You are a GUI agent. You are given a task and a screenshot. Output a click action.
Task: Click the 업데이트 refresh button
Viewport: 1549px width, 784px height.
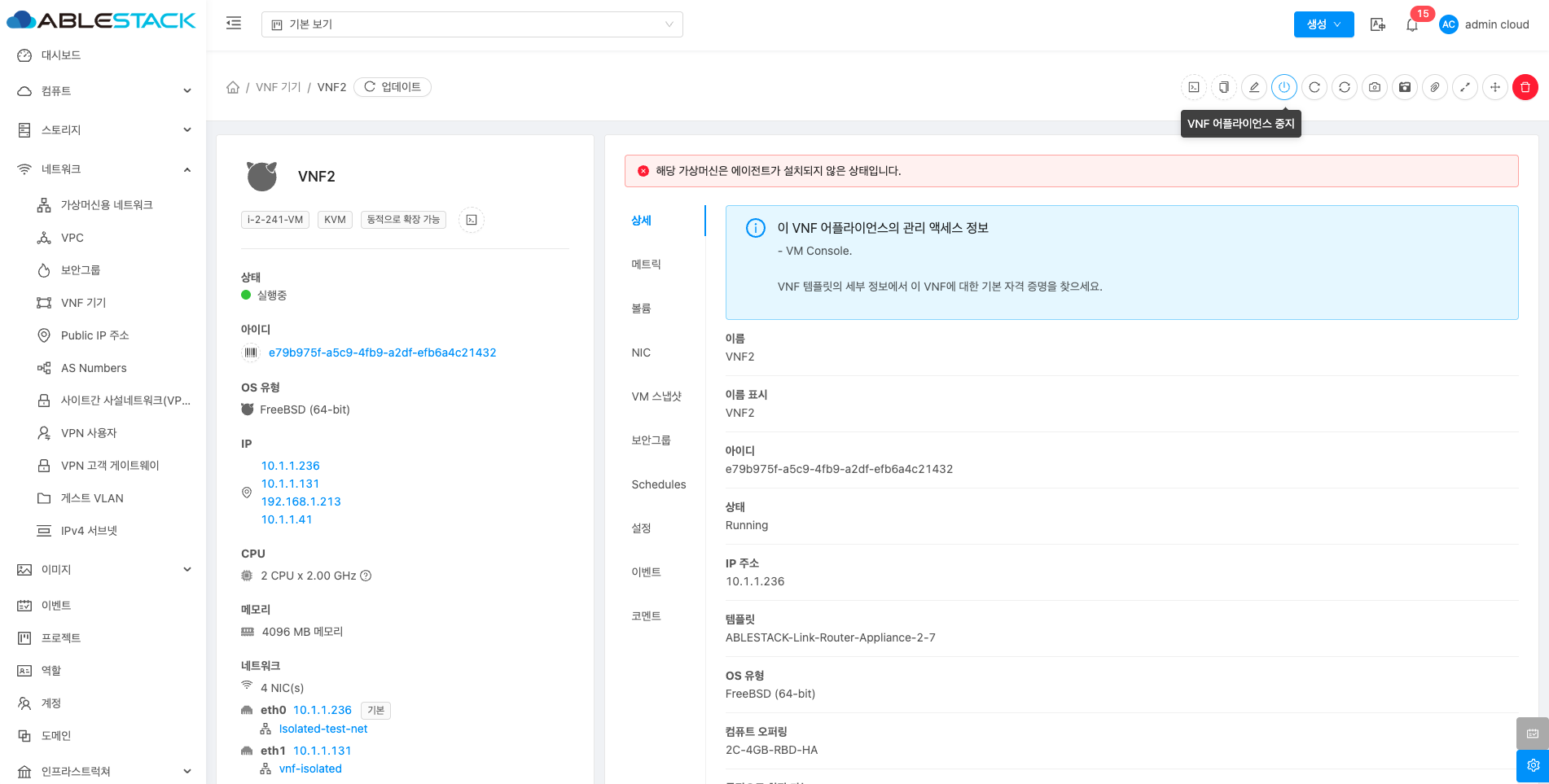coord(393,87)
